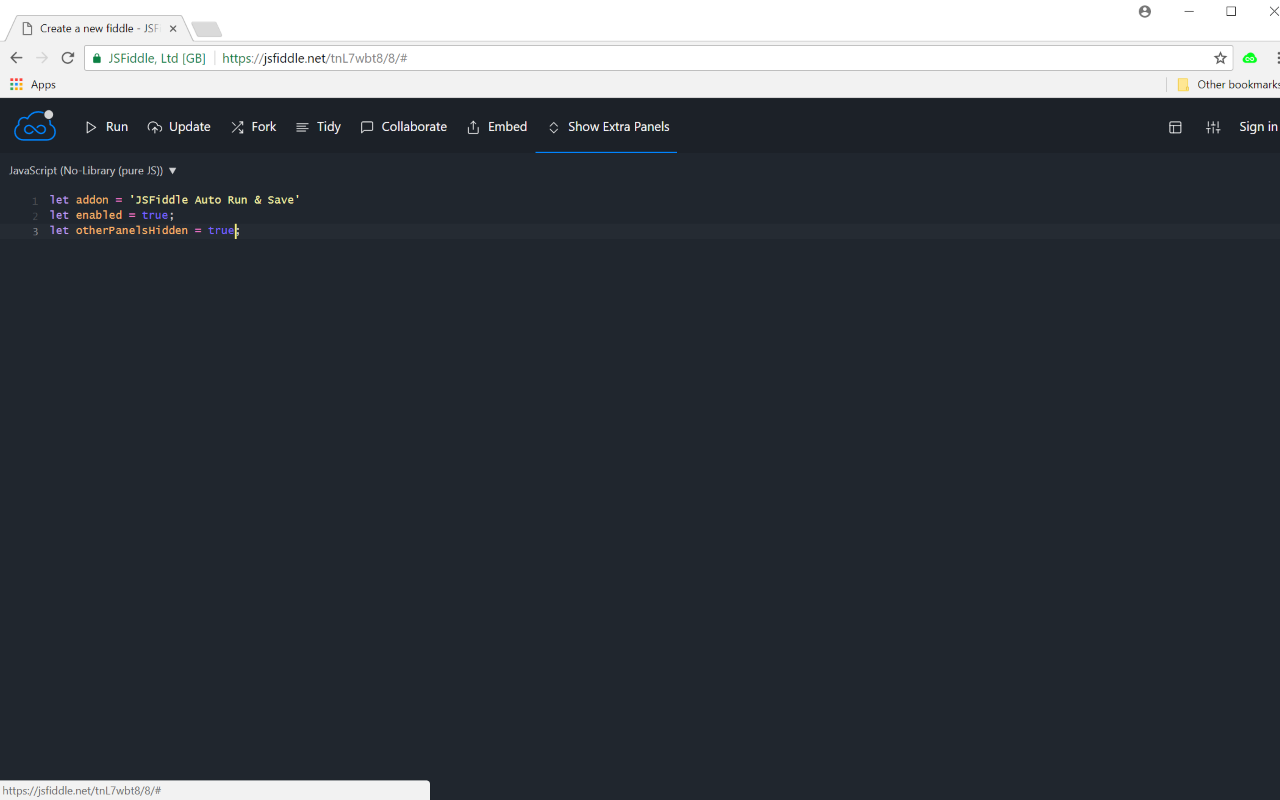The width and height of the screenshot is (1280, 800).
Task: Reload the current page
Action: tap(68, 58)
